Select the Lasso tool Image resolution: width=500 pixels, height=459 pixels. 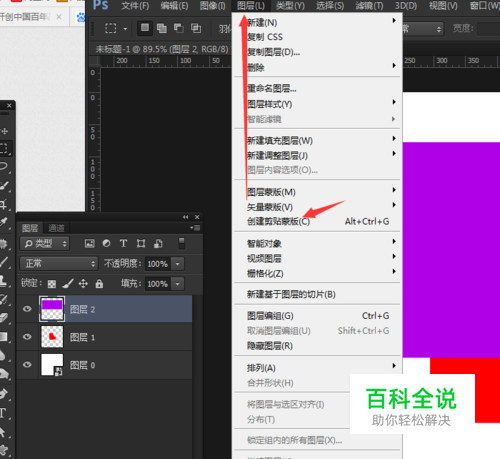click(x=3, y=166)
